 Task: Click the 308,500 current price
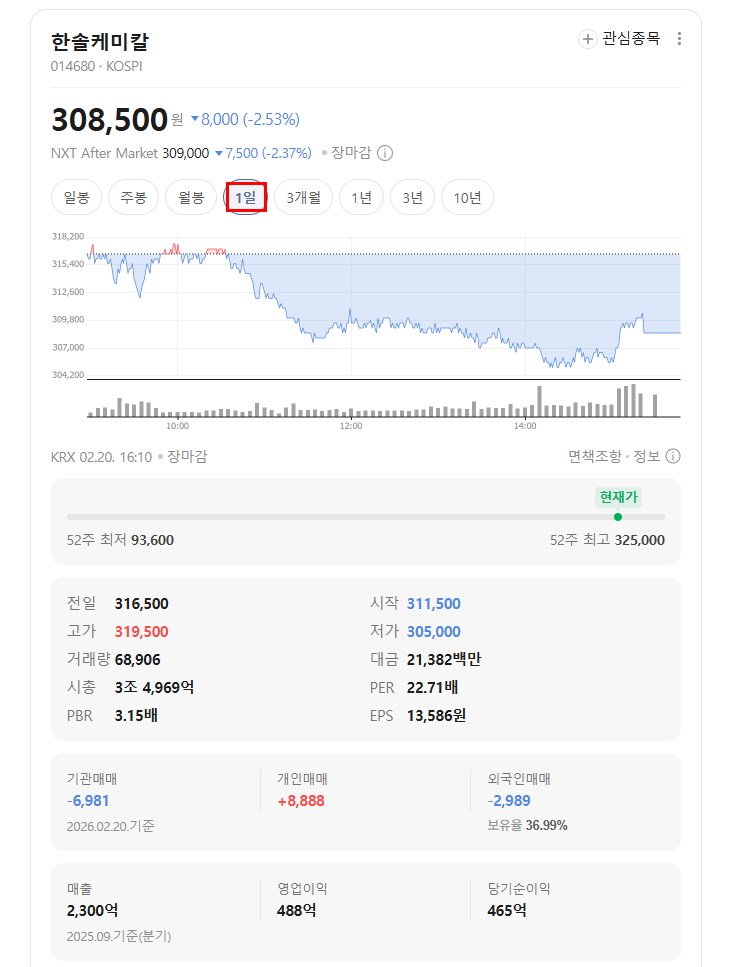point(110,120)
